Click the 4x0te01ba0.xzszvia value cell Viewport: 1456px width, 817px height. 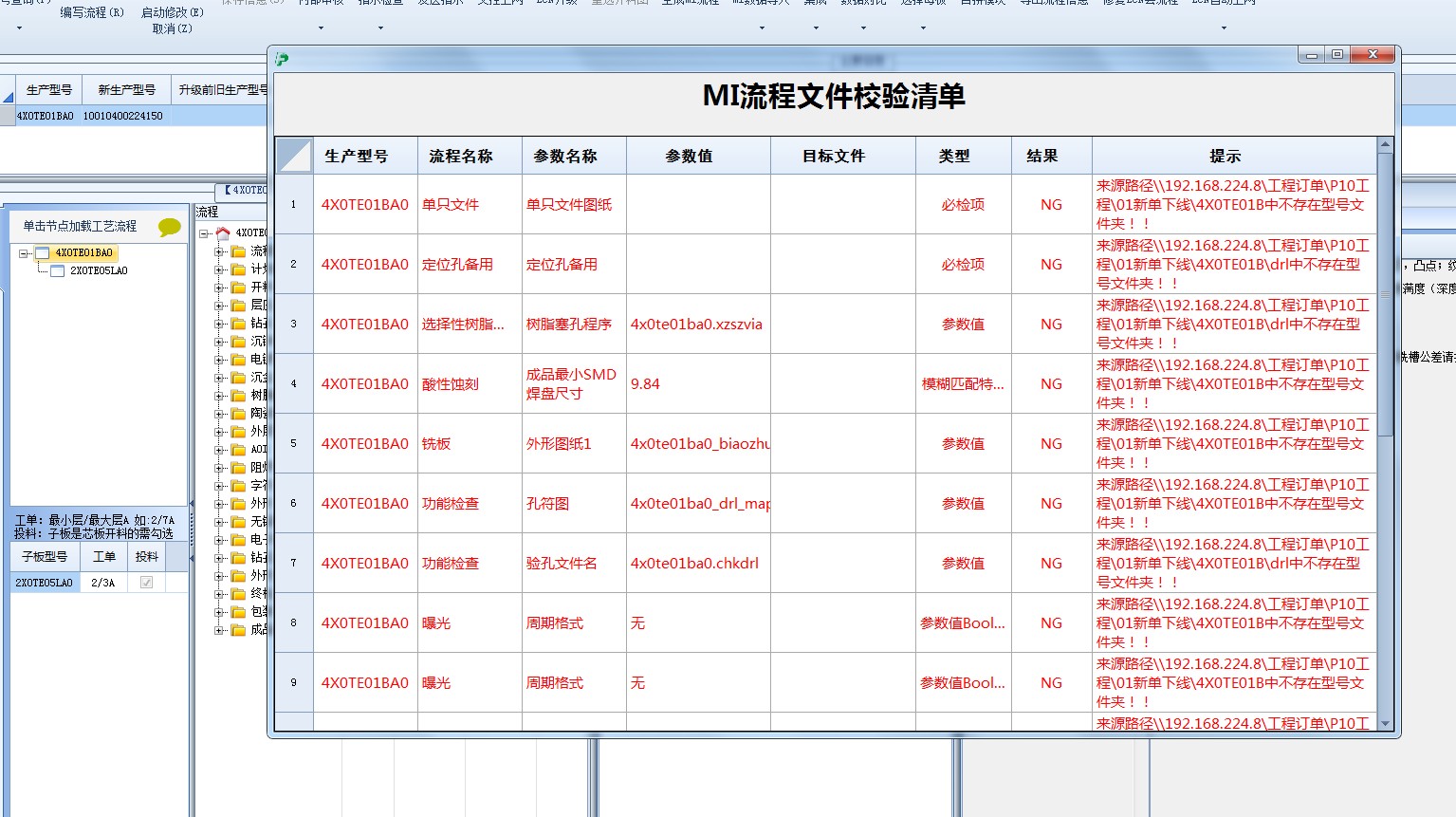point(698,324)
